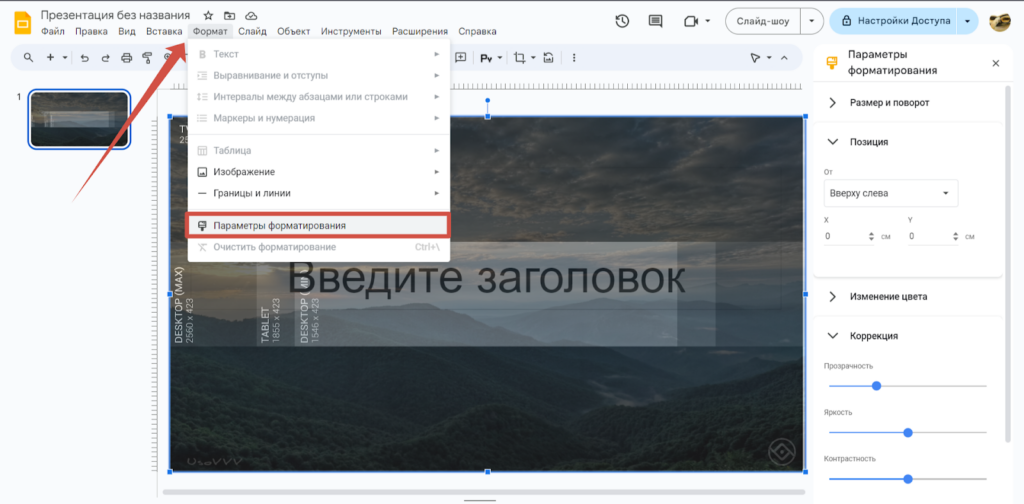1024x504 pixels.
Task: Open the account profile avatar
Action: click(1000, 21)
